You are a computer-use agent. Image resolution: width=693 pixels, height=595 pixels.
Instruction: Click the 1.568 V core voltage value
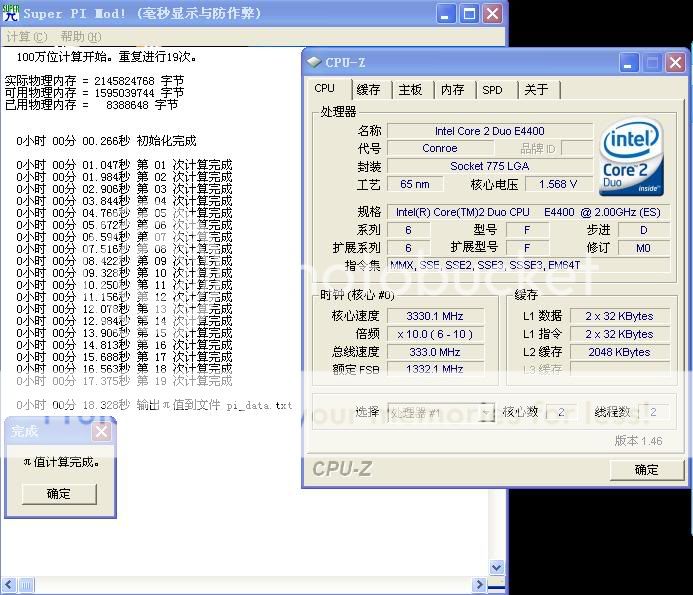(558, 184)
